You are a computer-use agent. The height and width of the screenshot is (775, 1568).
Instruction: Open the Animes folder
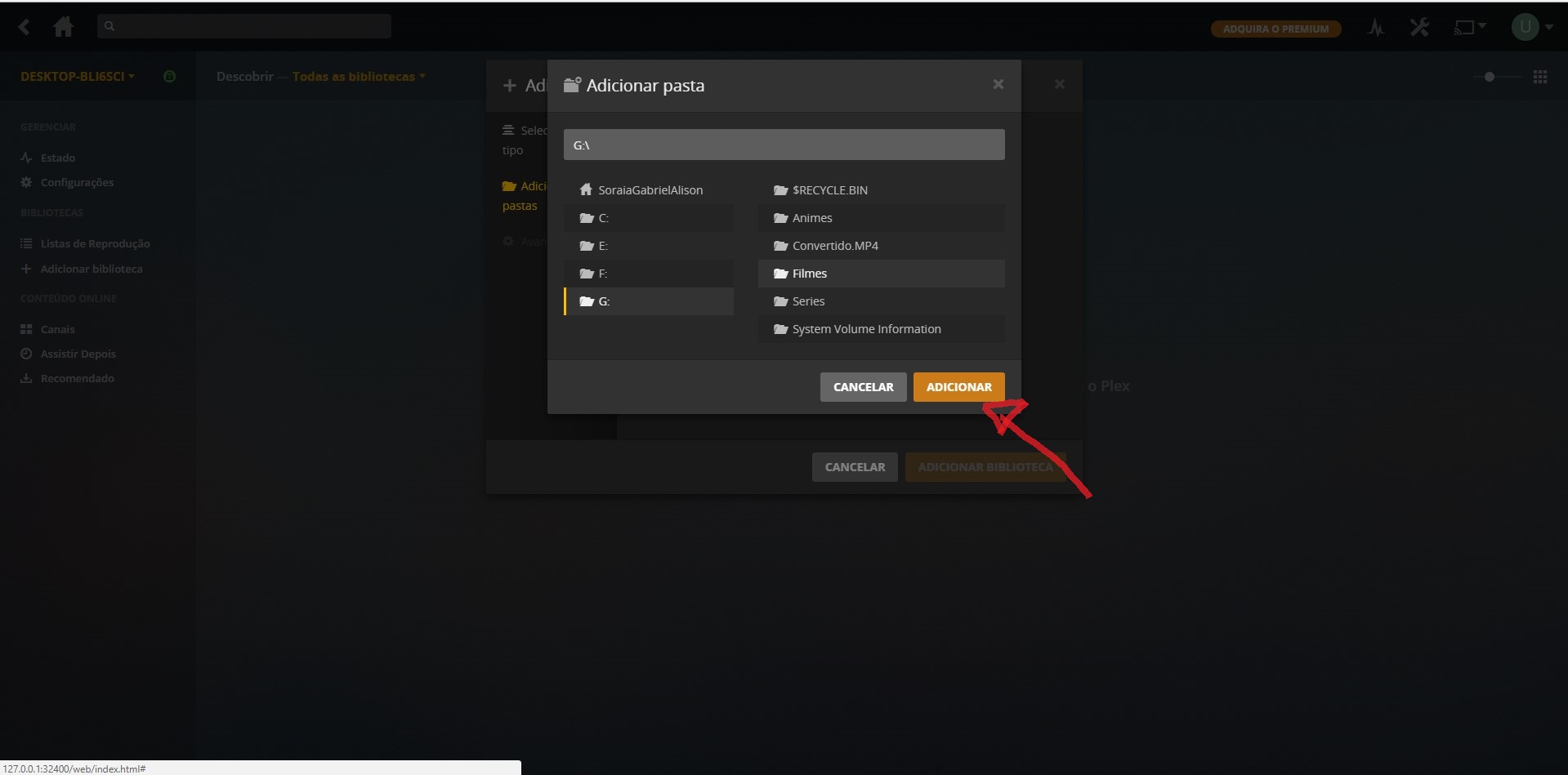click(881, 218)
